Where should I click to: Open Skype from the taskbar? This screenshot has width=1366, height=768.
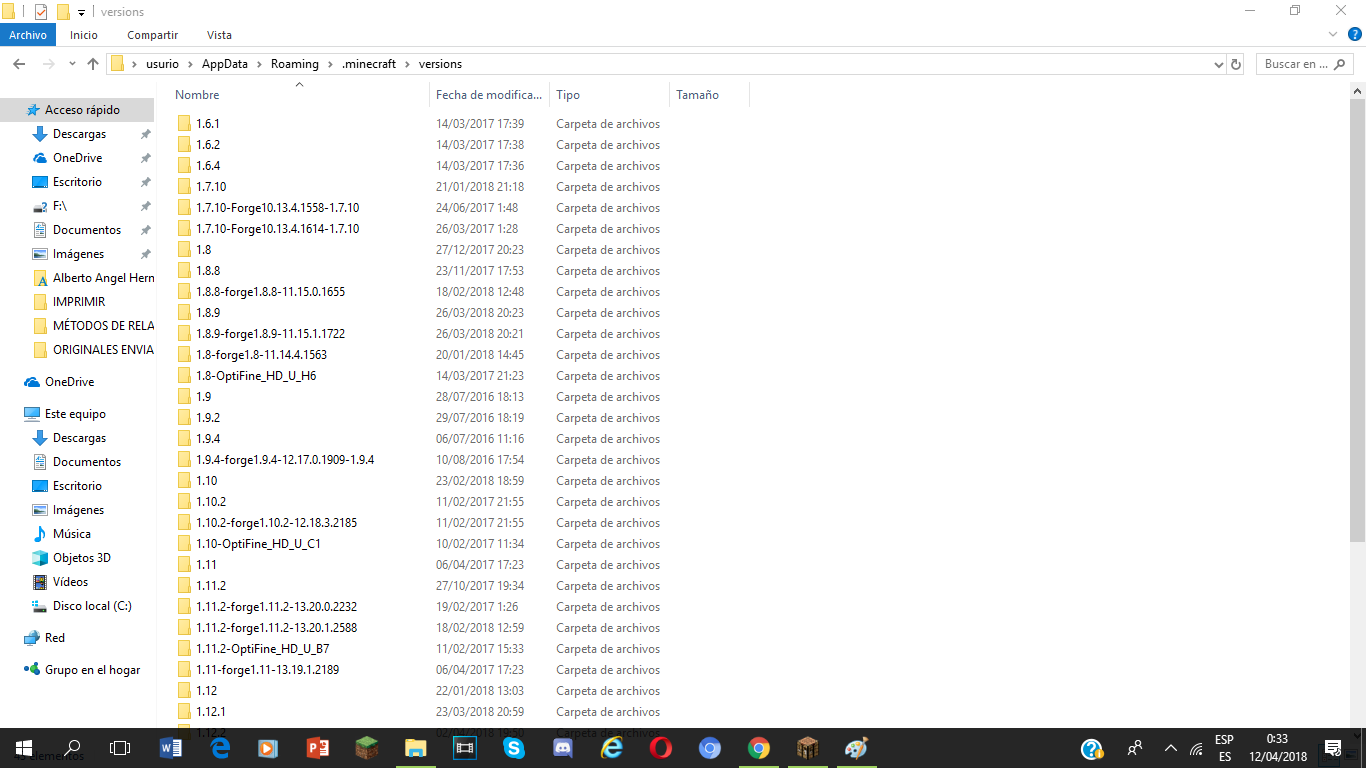coord(514,748)
